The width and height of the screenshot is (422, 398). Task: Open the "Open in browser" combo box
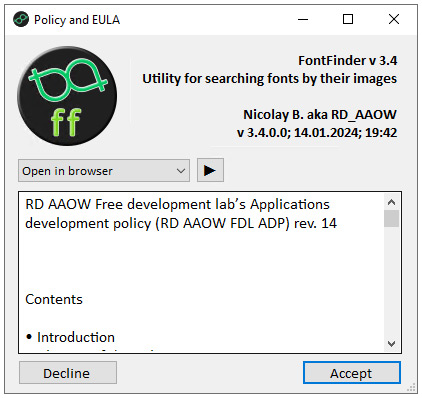pyautogui.click(x=104, y=171)
